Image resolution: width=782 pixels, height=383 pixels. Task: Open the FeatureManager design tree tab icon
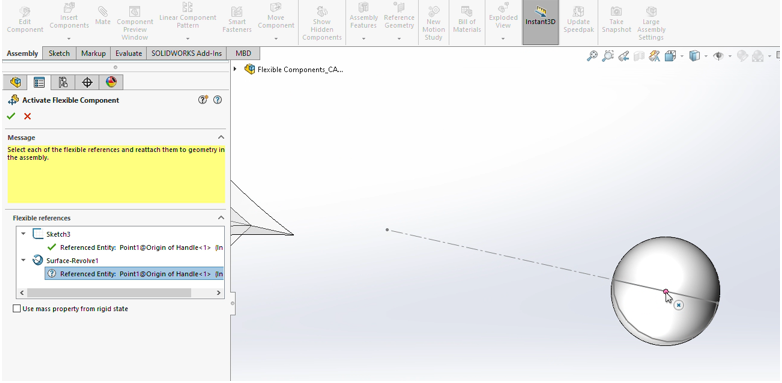[15, 82]
